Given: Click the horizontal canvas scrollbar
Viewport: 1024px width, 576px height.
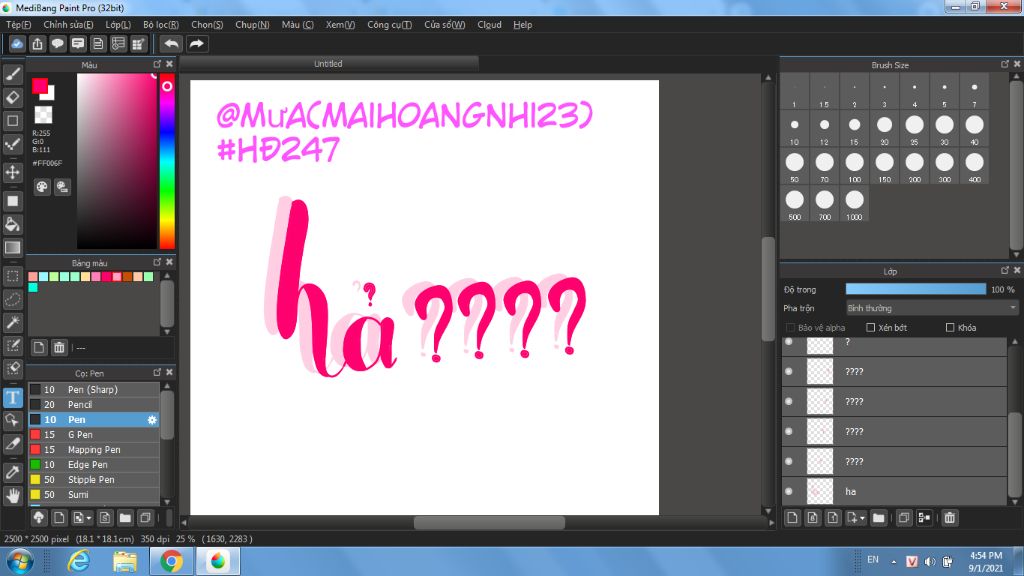Looking at the screenshot, I should (489, 522).
